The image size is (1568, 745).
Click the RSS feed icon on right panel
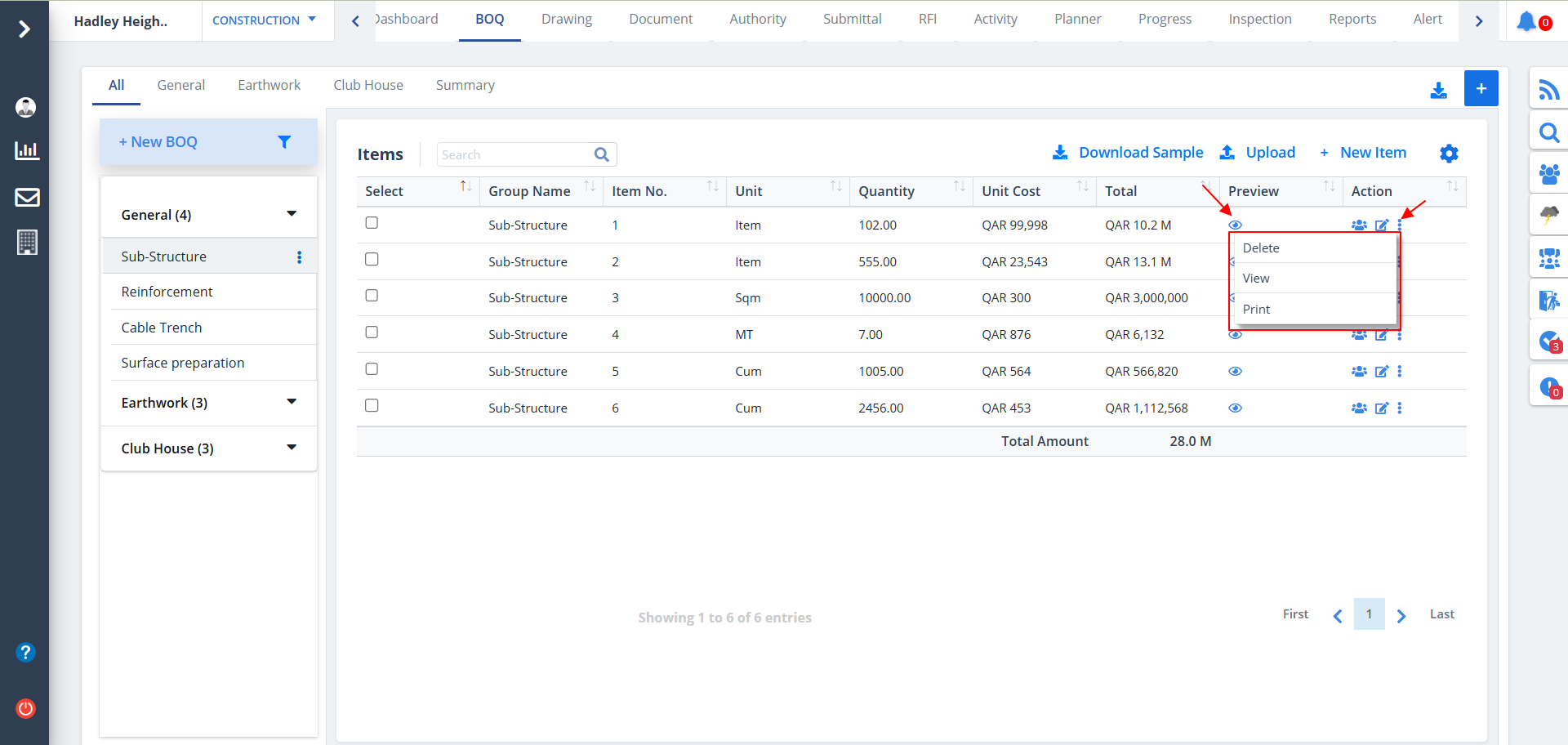pos(1548,89)
